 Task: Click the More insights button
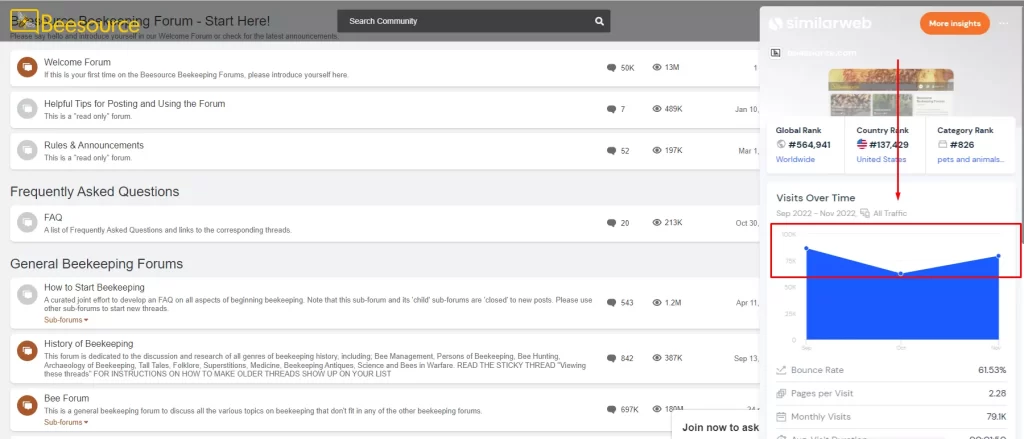954,24
